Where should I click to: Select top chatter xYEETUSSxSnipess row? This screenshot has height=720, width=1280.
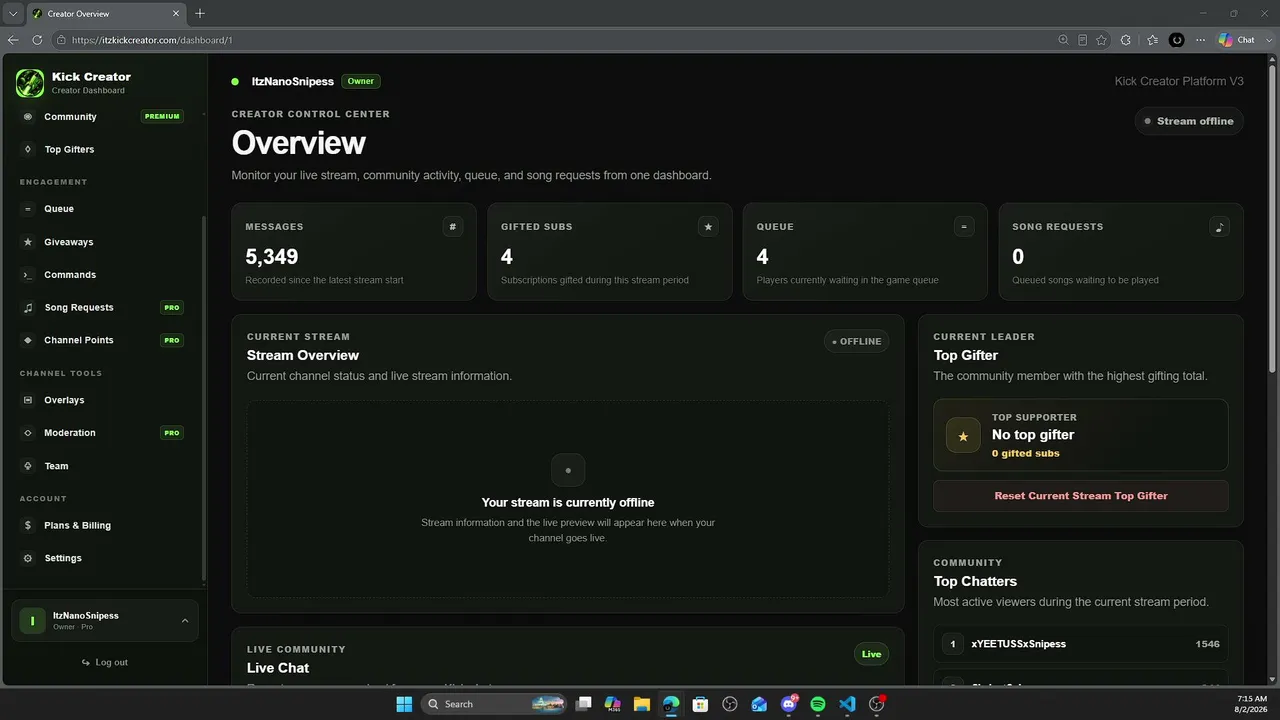pos(1081,644)
